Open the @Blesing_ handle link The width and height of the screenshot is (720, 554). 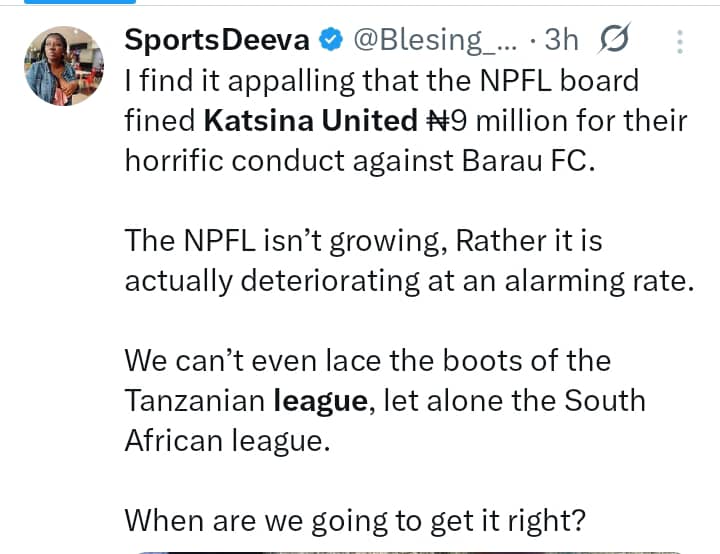pos(431,40)
